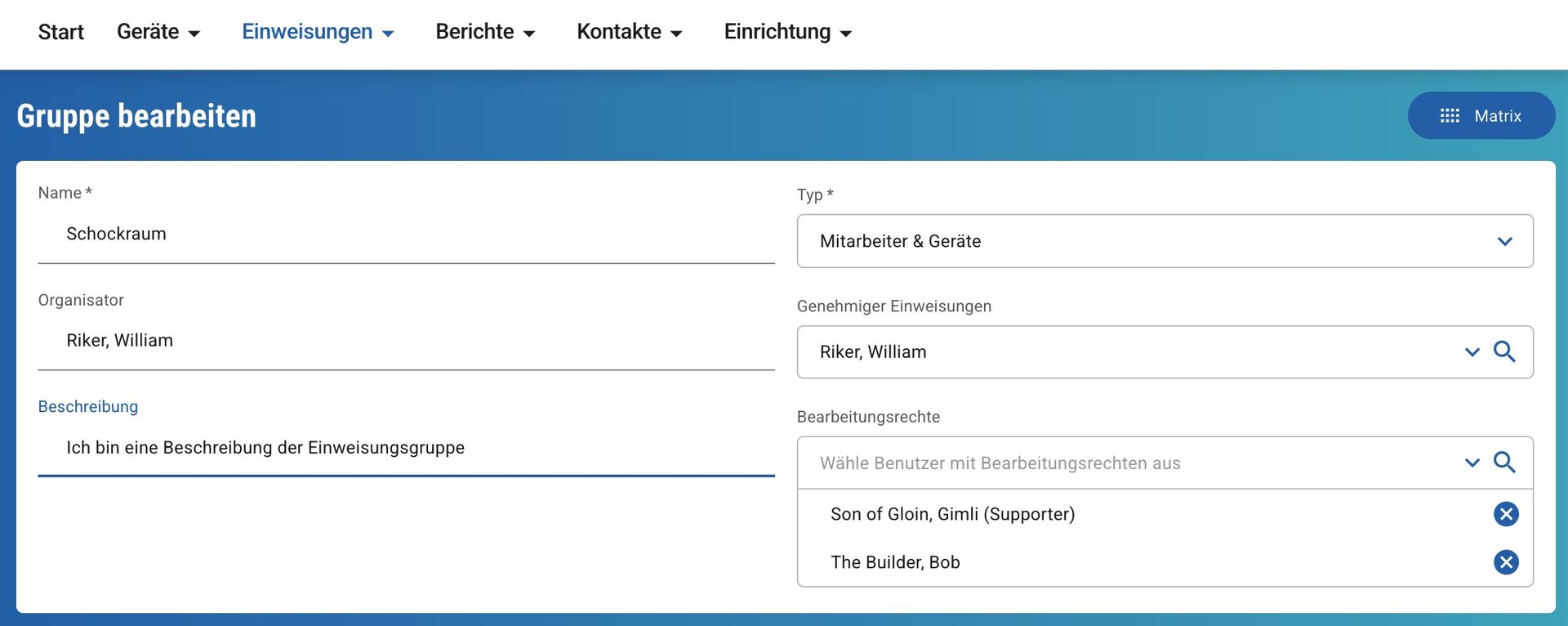Go to Start in the navigation
Viewport: 1568px width, 626px height.
pos(61,32)
